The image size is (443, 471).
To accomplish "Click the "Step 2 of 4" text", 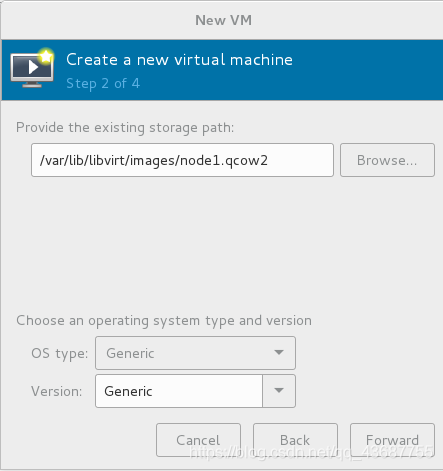I will (x=103, y=83).
